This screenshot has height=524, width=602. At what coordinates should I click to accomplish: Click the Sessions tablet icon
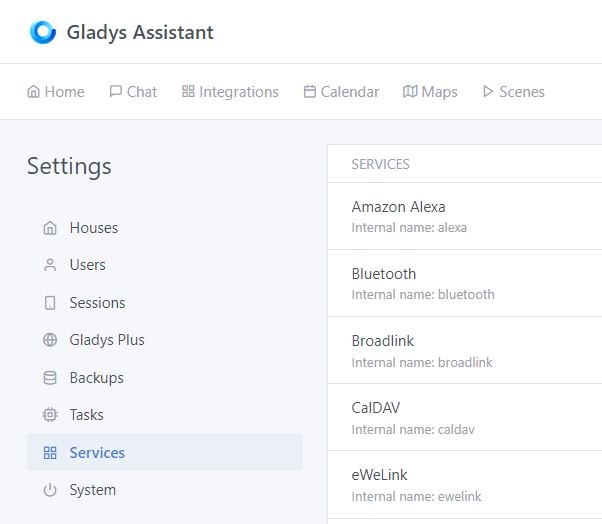coord(50,303)
